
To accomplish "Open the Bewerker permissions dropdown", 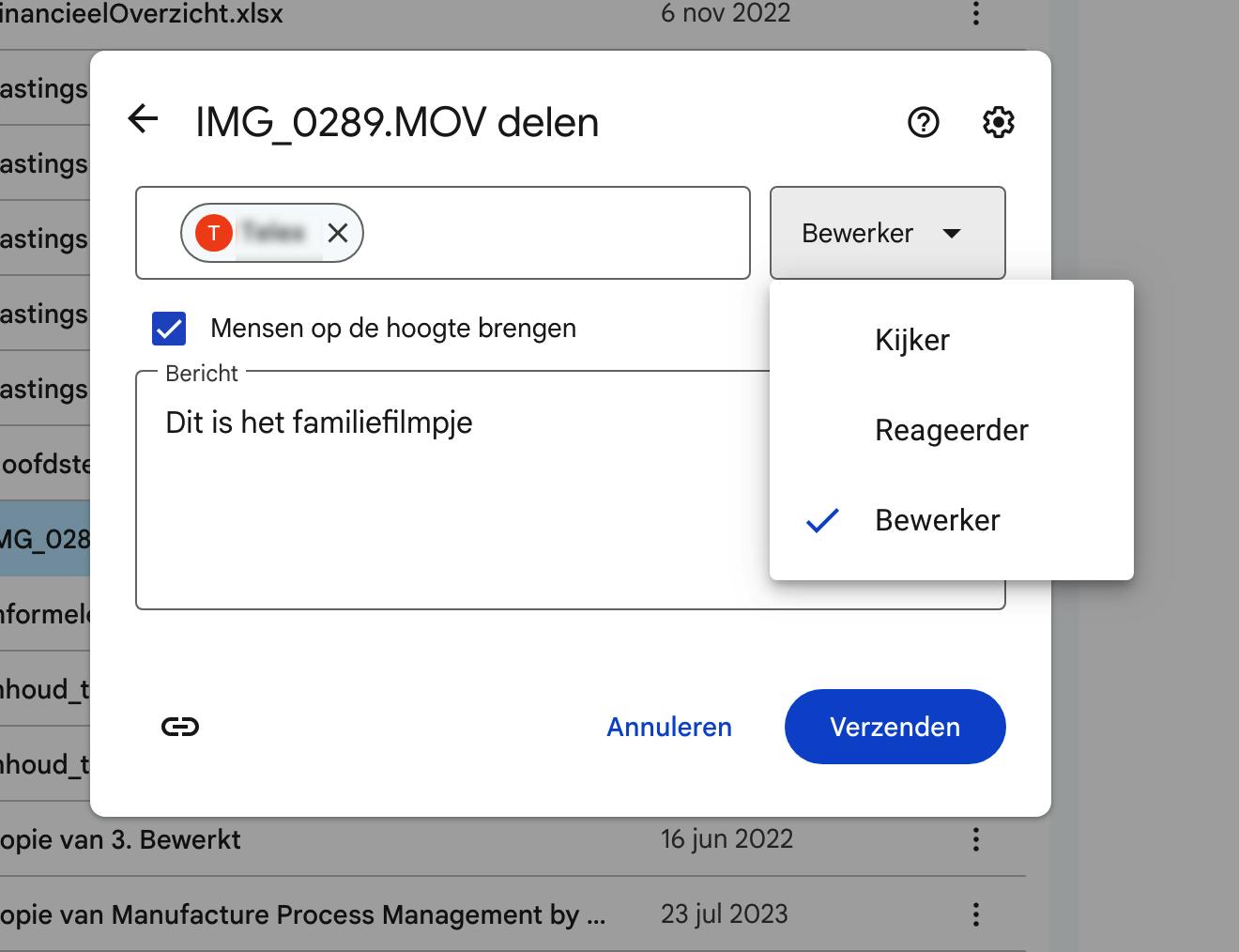I will [886, 233].
